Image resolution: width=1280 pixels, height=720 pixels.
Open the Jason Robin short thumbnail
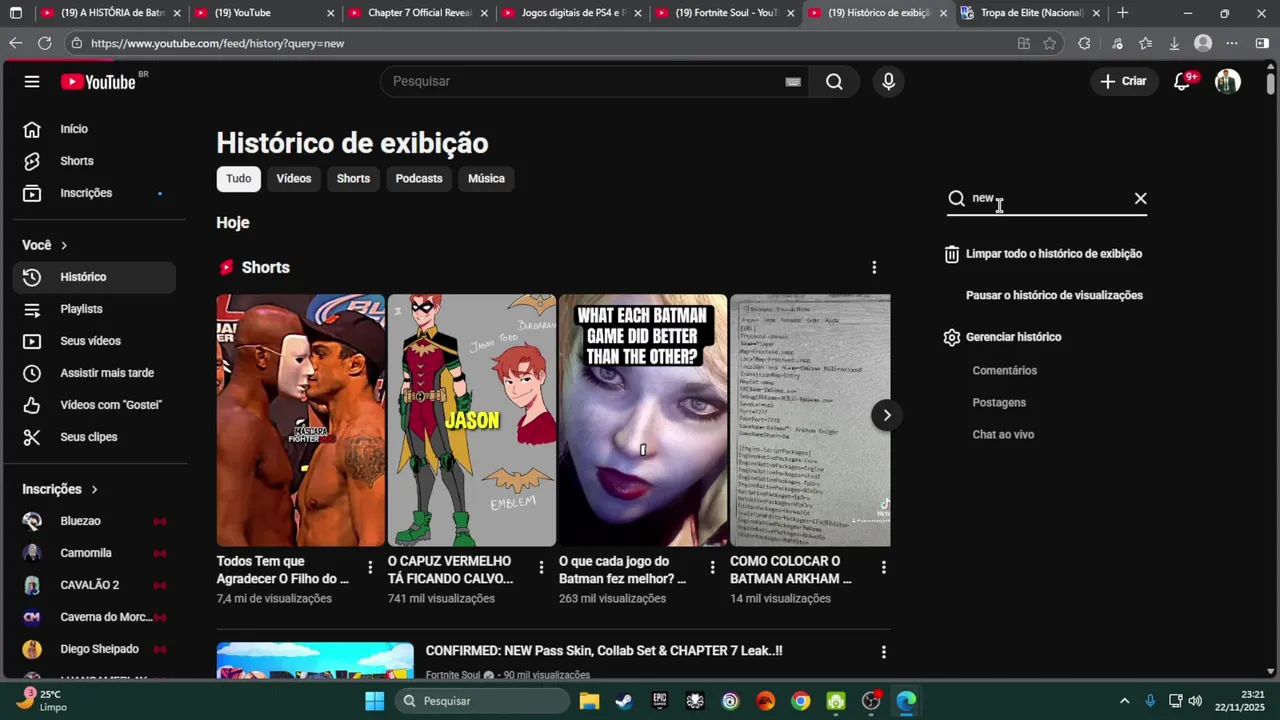coord(472,420)
